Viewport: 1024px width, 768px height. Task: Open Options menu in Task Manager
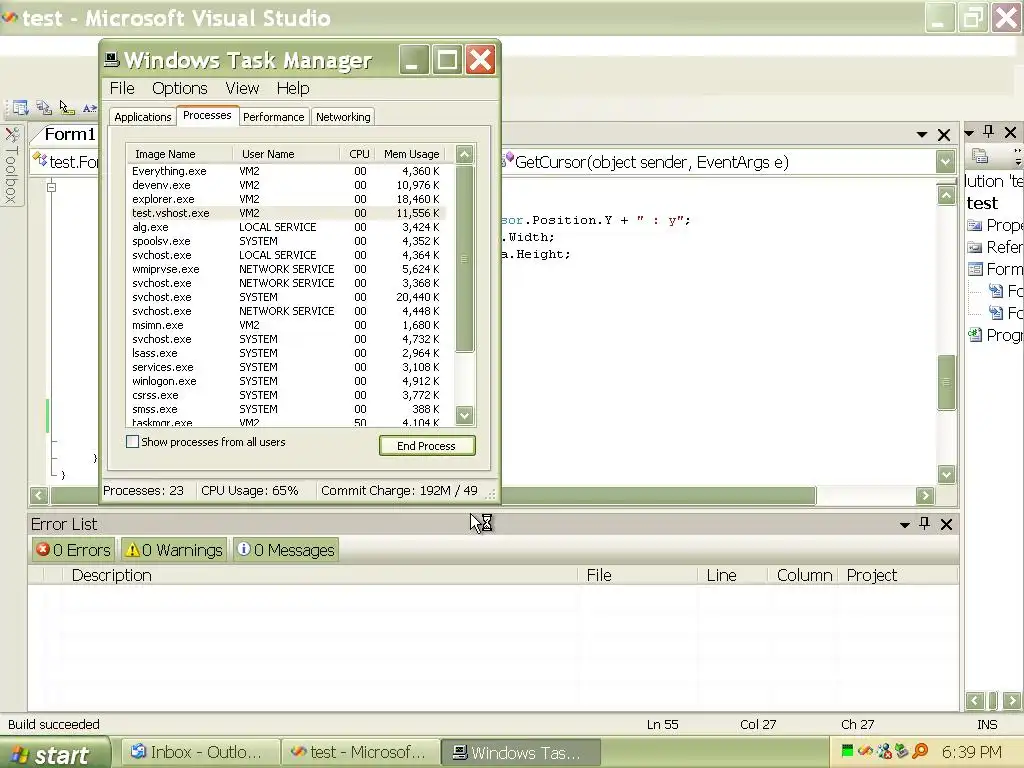pyautogui.click(x=180, y=88)
